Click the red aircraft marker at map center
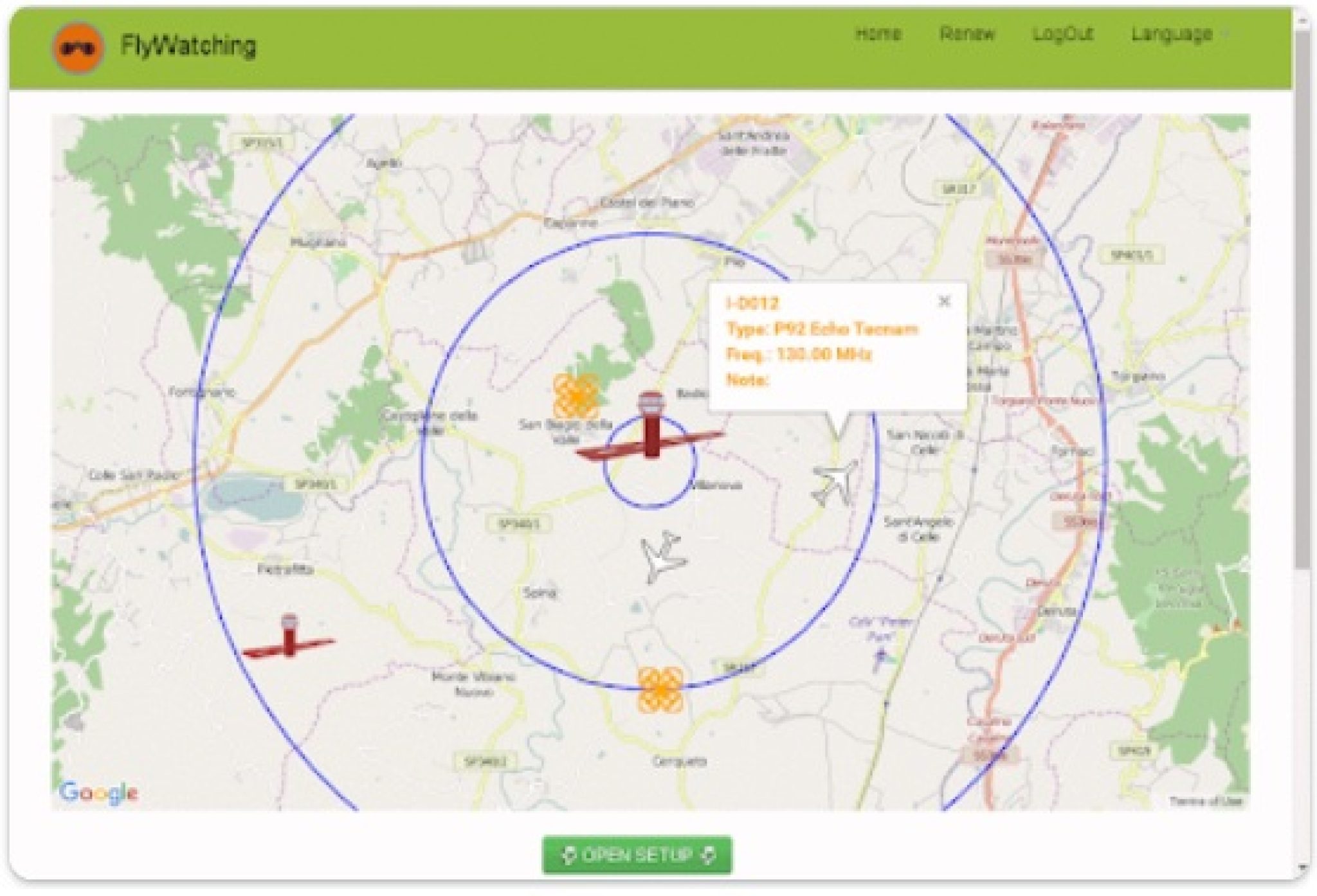The width and height of the screenshot is (1317, 896). tap(651, 438)
